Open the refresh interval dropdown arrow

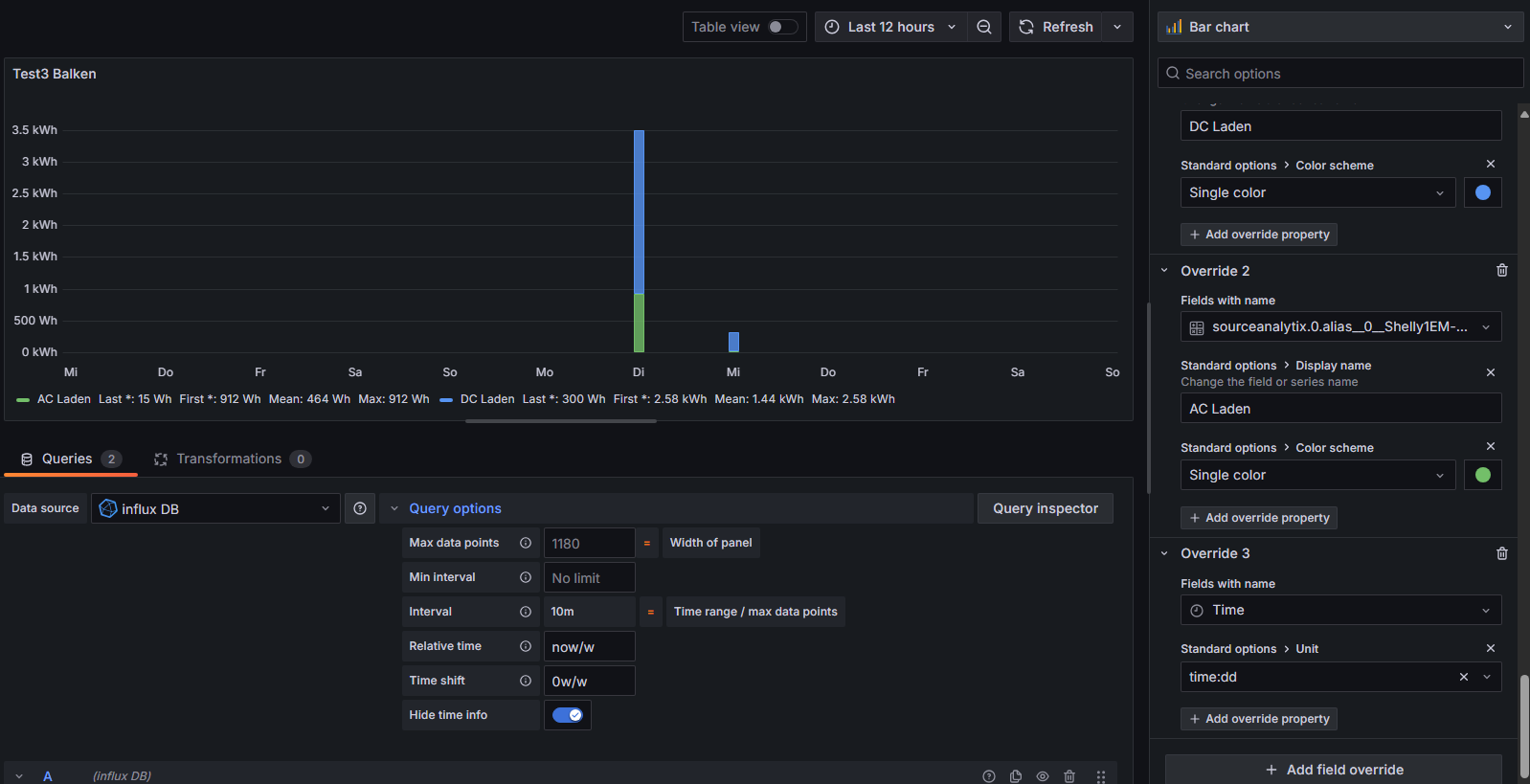tap(1117, 27)
